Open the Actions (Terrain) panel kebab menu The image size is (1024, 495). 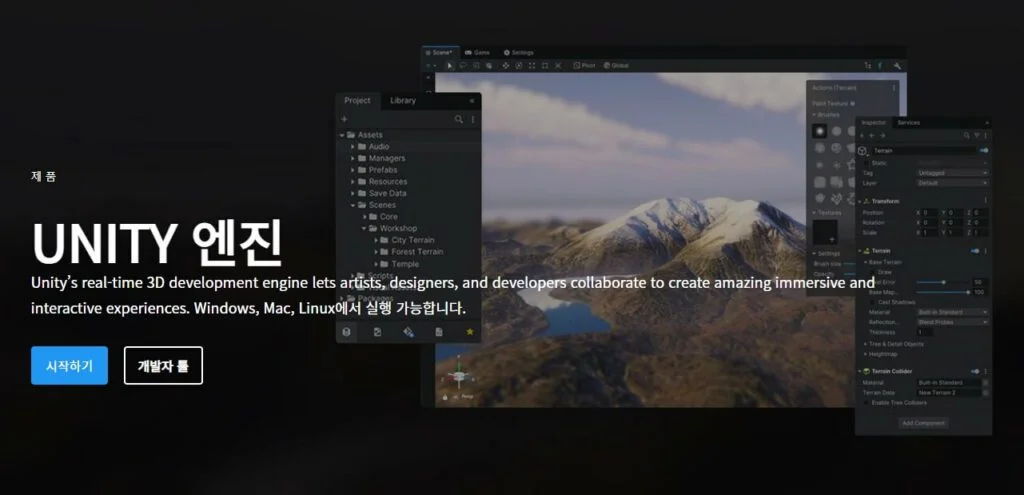point(894,88)
